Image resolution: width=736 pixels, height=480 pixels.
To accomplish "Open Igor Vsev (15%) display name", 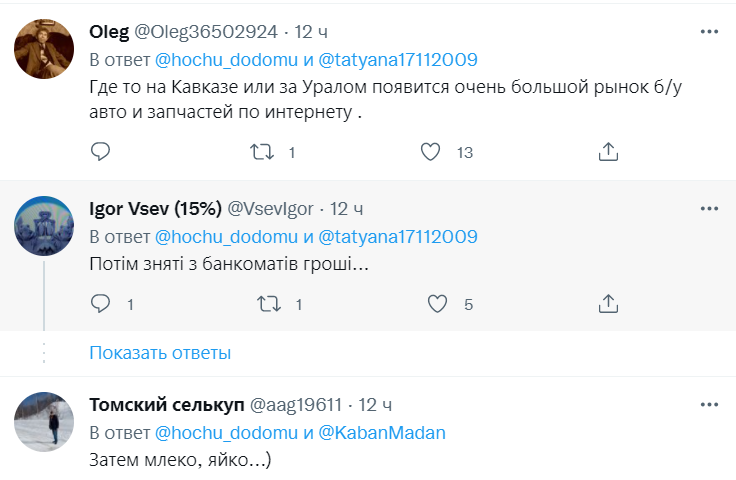I will [x=155, y=209].
